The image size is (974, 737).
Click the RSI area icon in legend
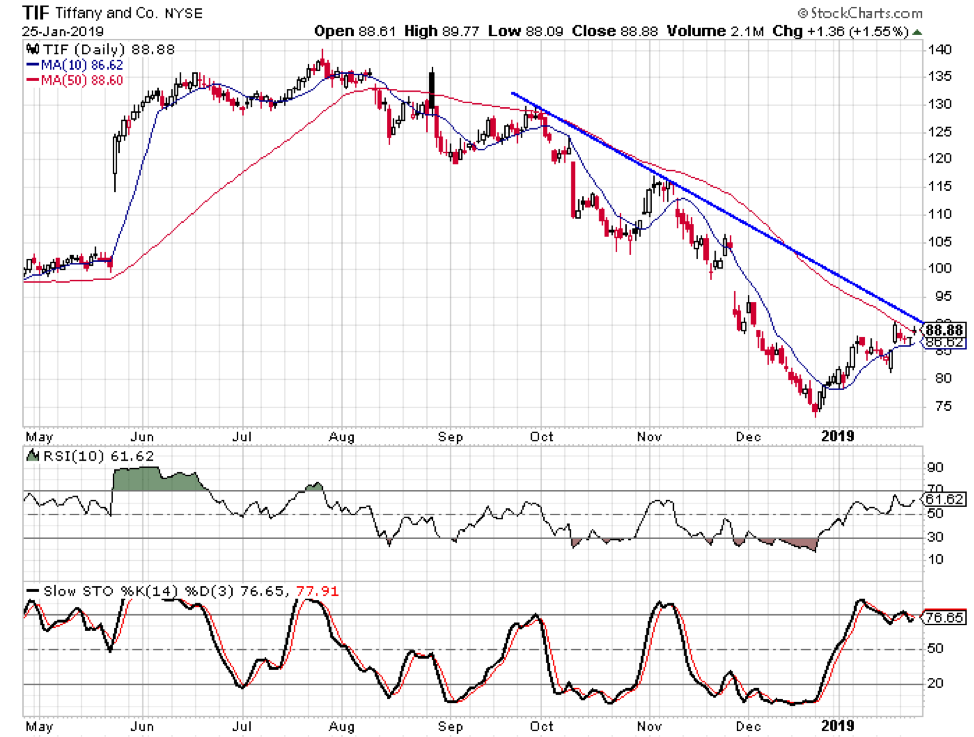point(32,455)
